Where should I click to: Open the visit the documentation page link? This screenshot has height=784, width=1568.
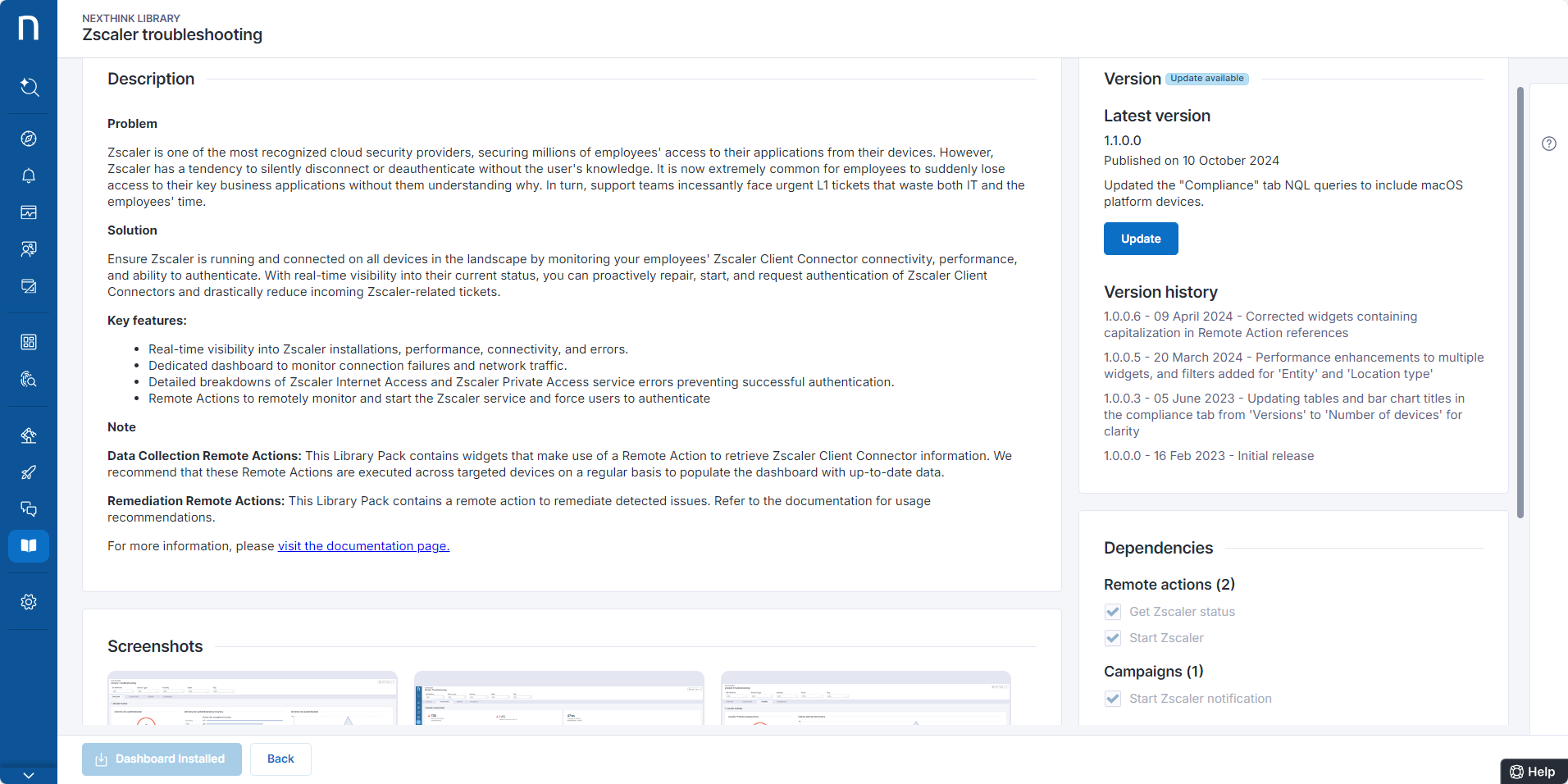[363, 546]
